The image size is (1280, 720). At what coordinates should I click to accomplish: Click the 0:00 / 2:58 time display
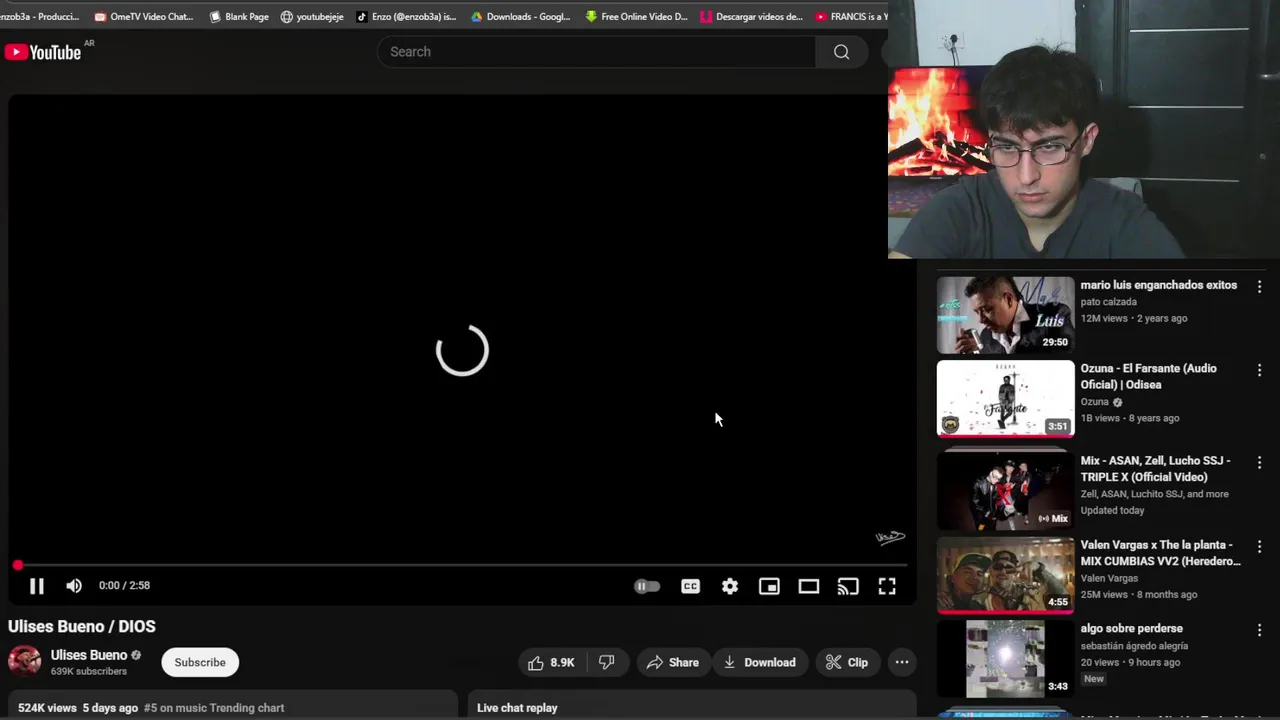point(124,586)
